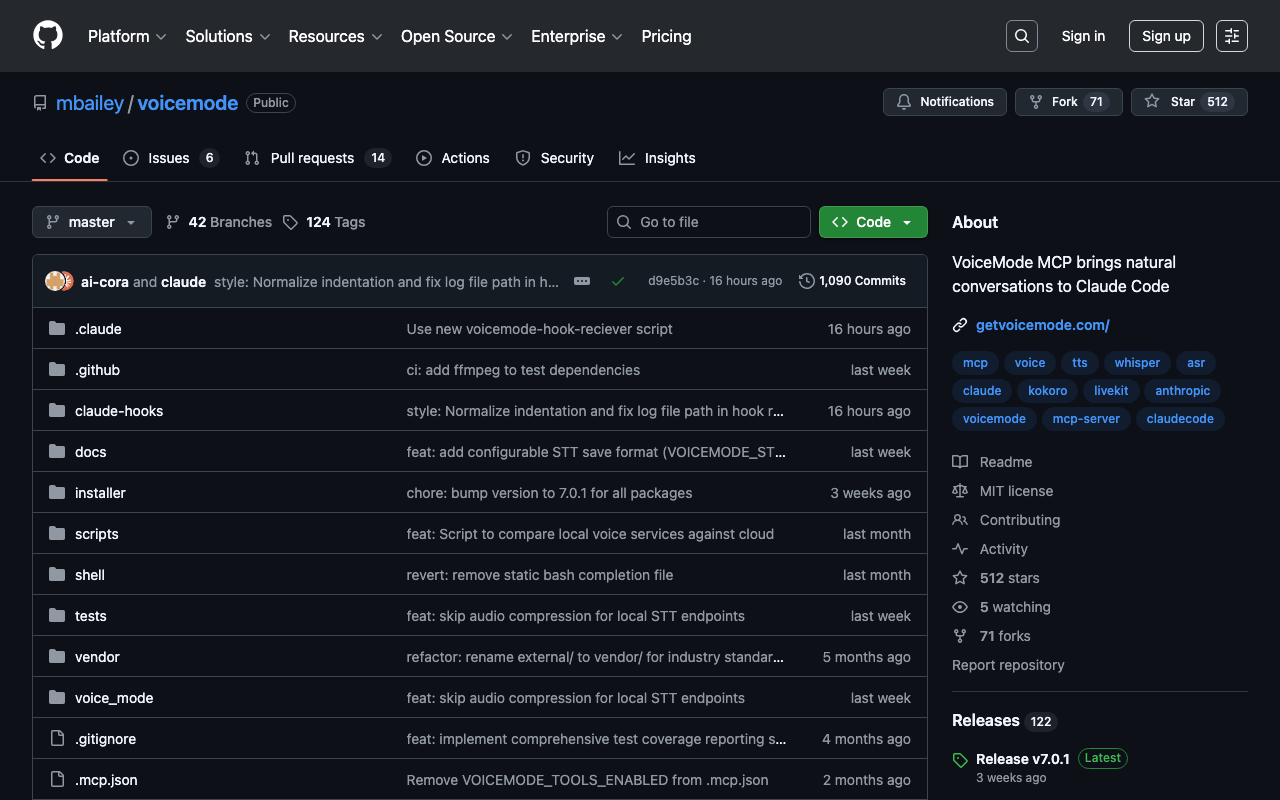Image resolution: width=1280 pixels, height=800 pixels.
Task: Focus the Go to file field
Action: [x=709, y=222]
